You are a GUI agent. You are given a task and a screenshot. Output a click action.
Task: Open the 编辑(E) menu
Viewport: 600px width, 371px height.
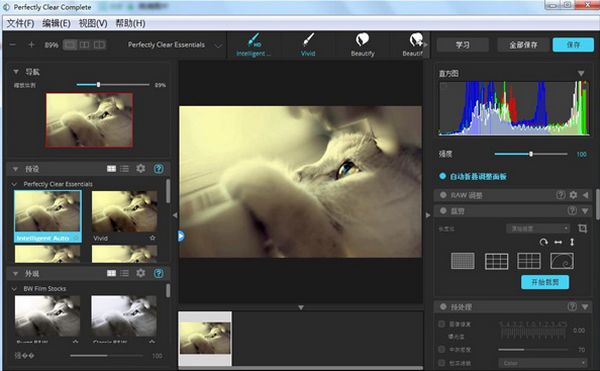pyautogui.click(x=56, y=23)
